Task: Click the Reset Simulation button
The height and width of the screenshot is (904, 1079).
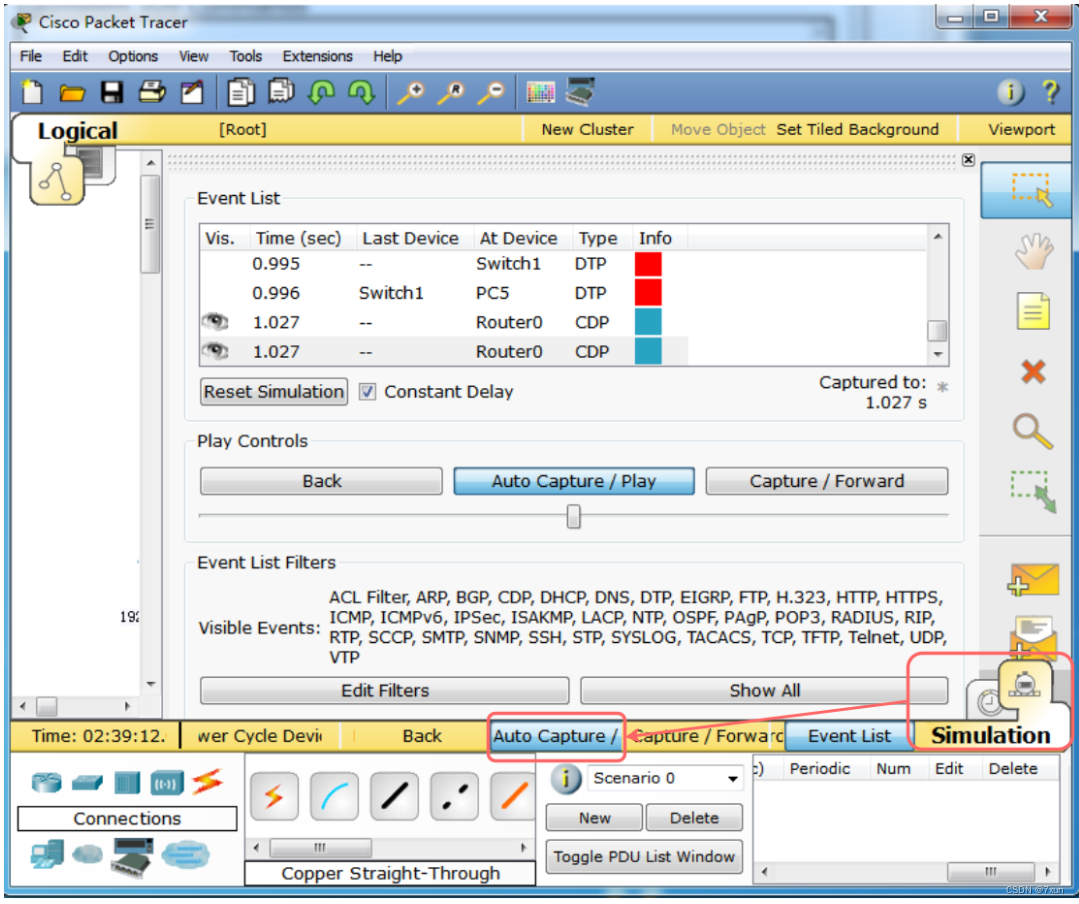Action: pos(274,391)
